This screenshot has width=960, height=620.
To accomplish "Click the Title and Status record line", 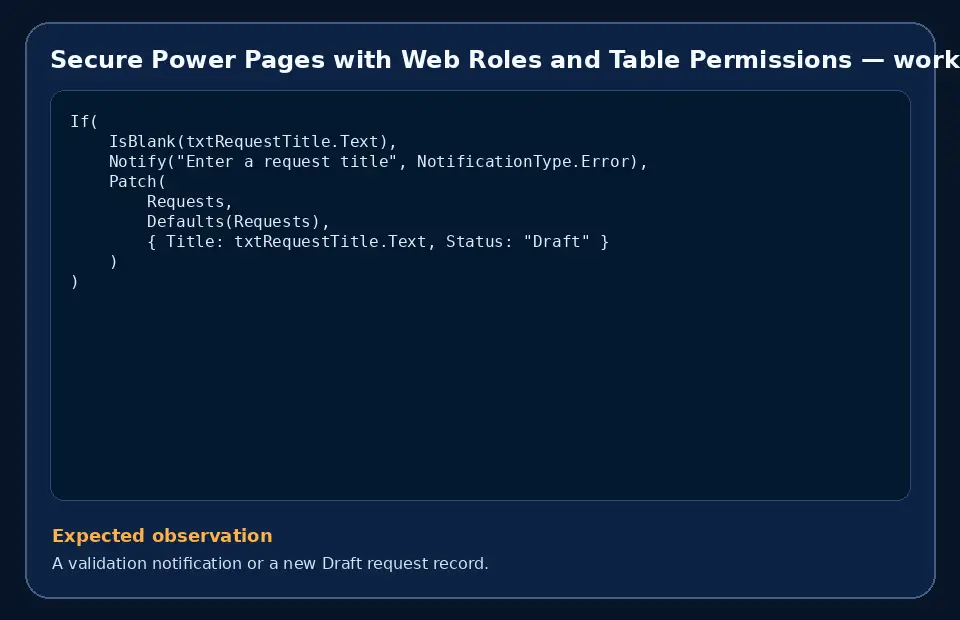I will click(378, 242).
